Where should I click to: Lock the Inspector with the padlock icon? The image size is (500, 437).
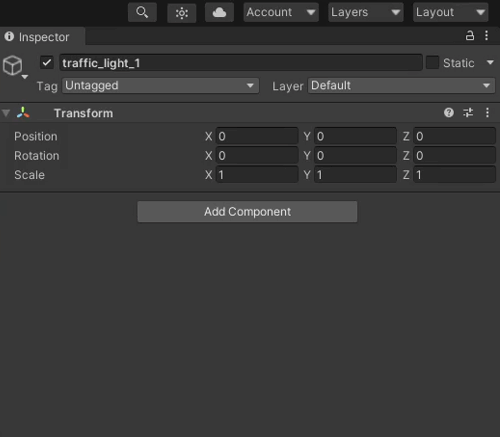[x=470, y=35]
